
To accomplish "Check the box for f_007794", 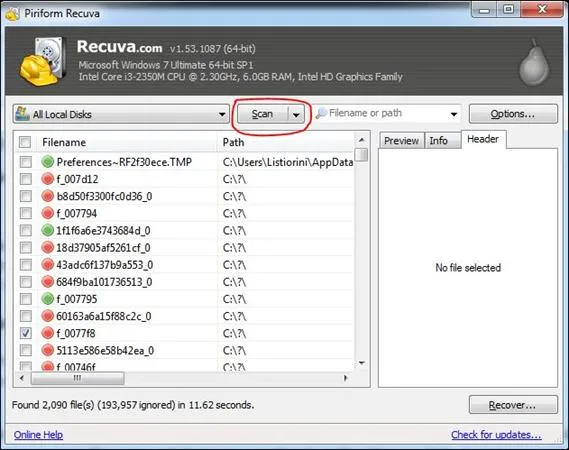I will click(25, 213).
